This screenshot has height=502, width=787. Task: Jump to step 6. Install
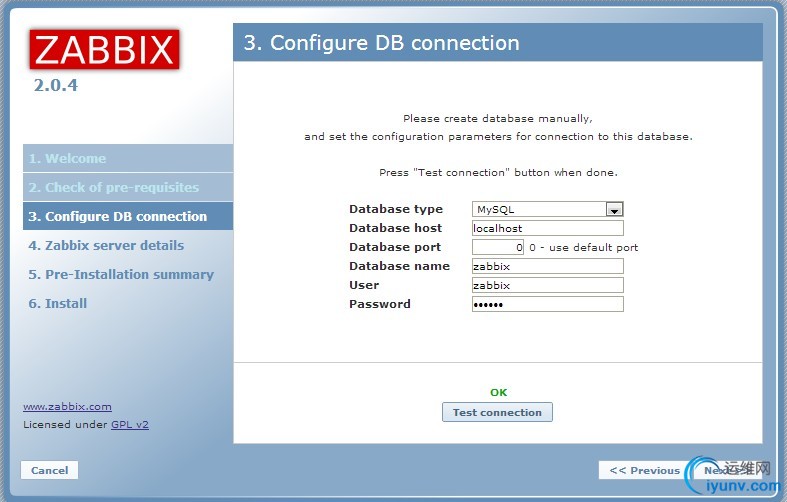(58, 304)
